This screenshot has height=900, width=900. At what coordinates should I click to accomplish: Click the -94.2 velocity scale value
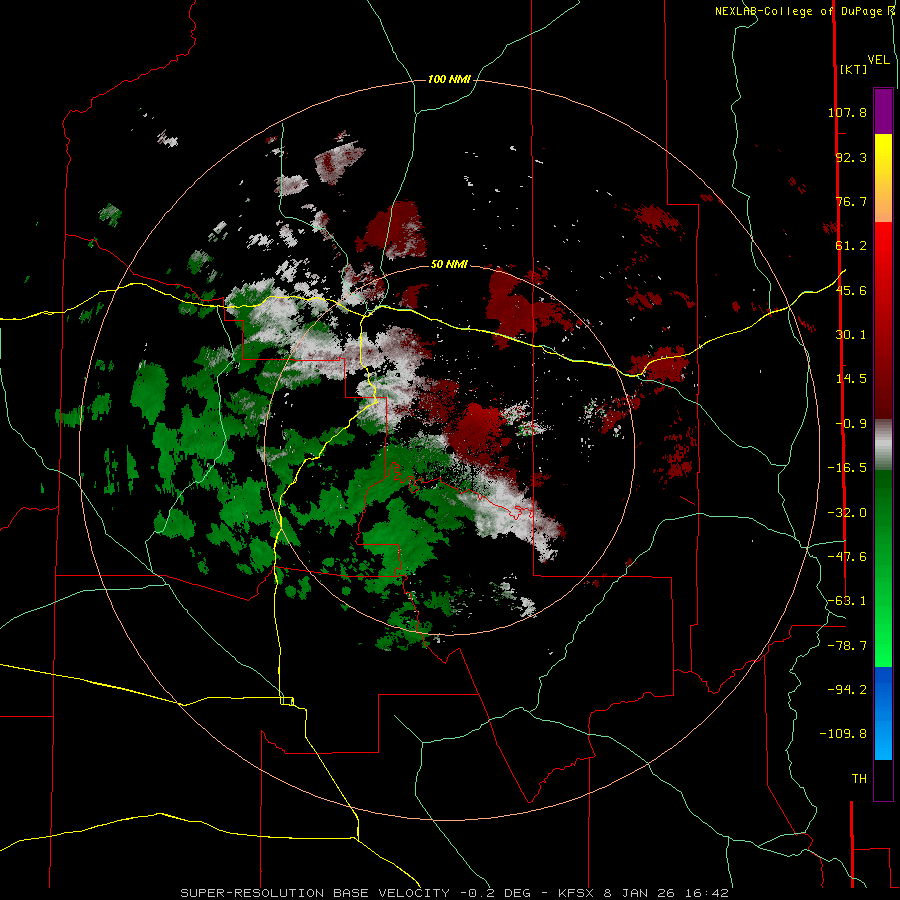(x=847, y=690)
